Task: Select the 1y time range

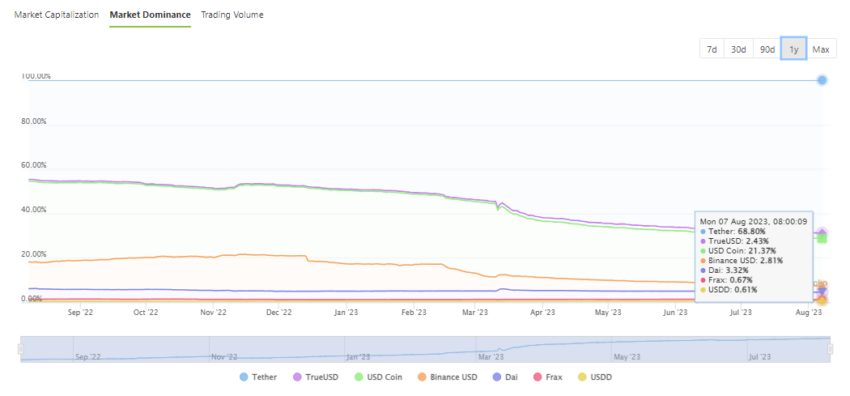Action: coord(794,49)
